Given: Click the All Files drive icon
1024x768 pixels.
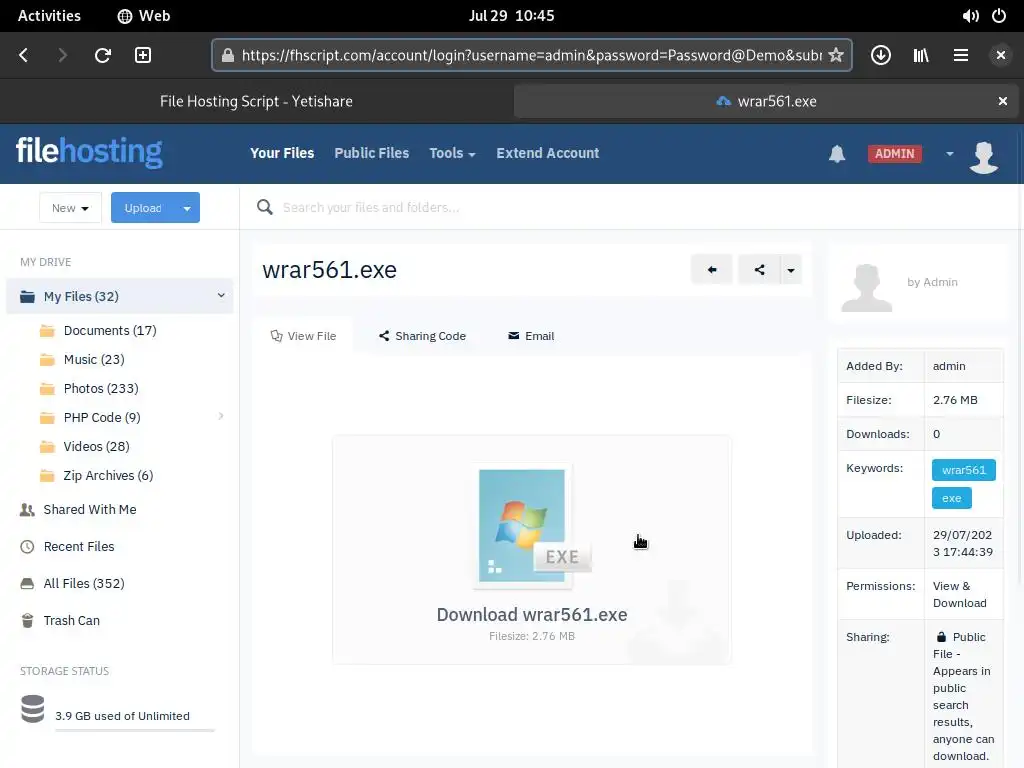Looking at the screenshot, I should click(27, 583).
